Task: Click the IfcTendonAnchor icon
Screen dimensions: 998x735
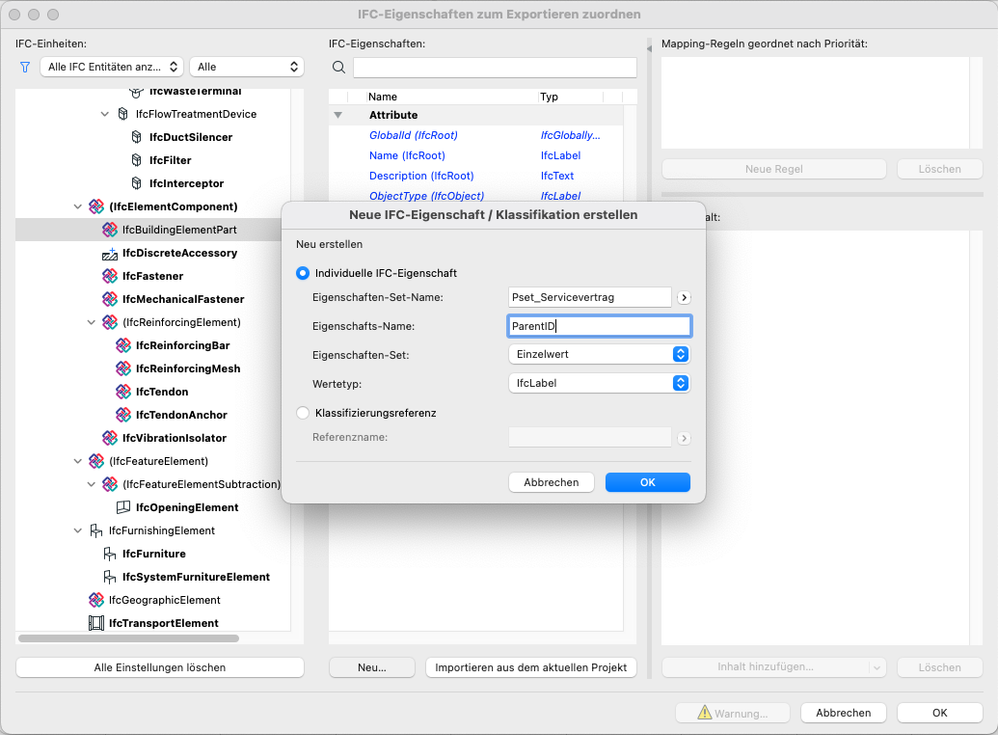Action: pos(123,415)
